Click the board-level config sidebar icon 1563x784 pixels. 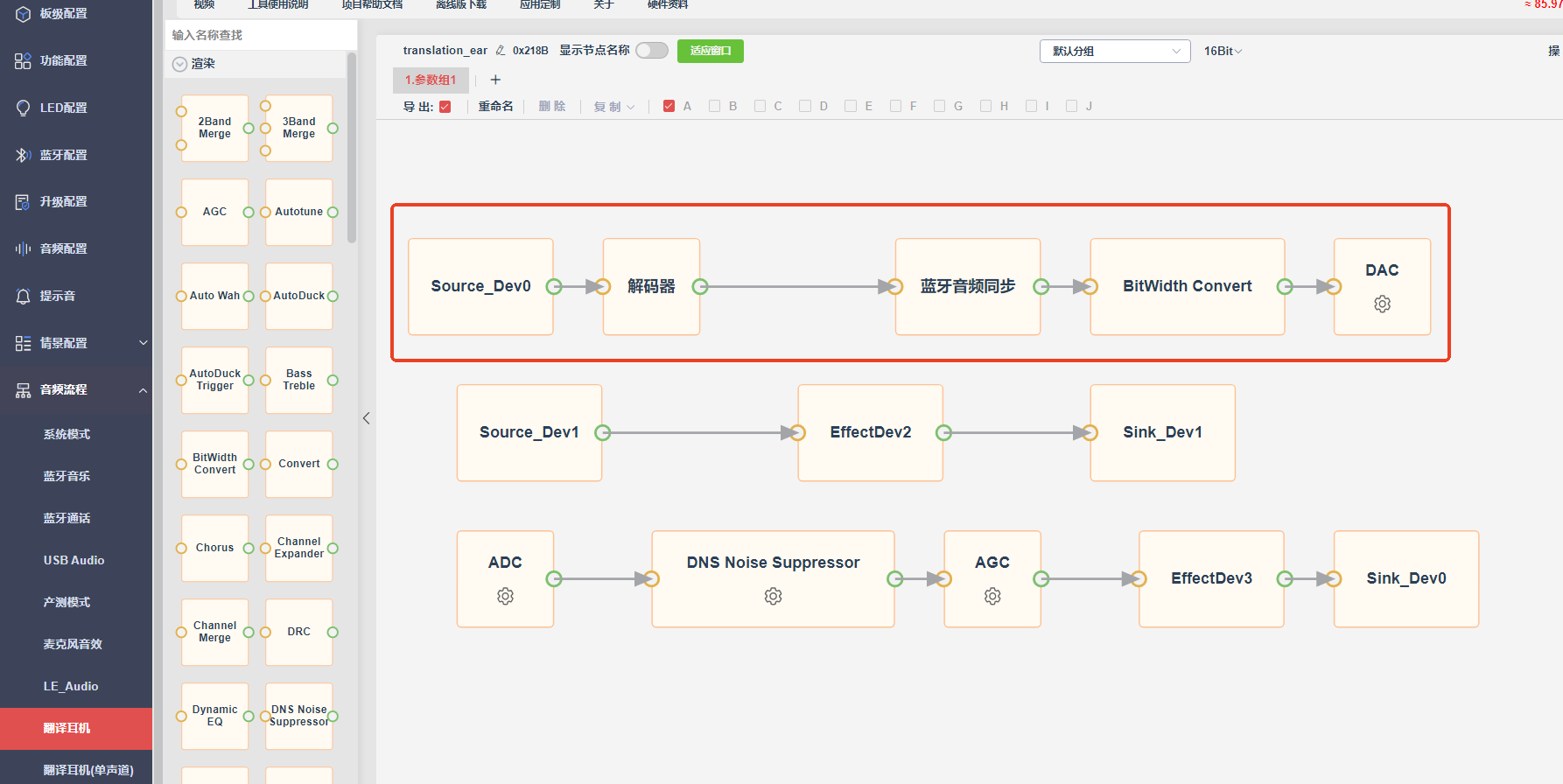tap(23, 13)
